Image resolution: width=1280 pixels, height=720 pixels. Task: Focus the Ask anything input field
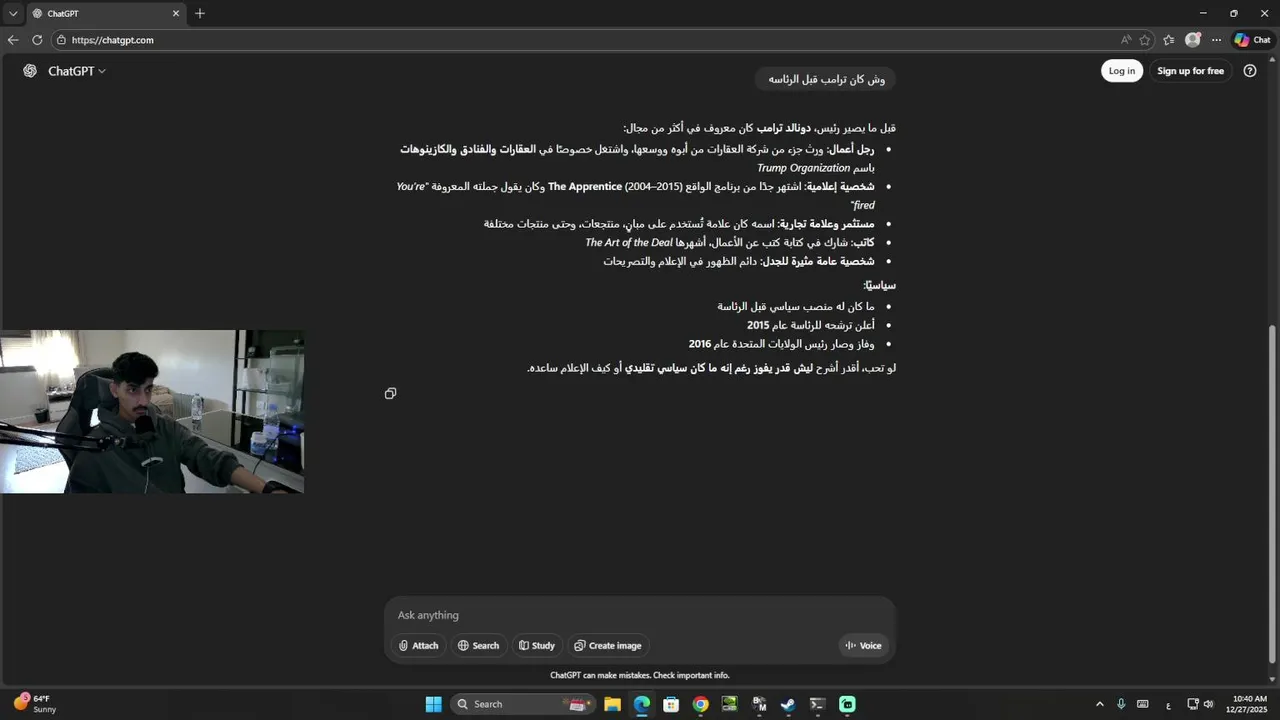pyautogui.click(x=640, y=615)
